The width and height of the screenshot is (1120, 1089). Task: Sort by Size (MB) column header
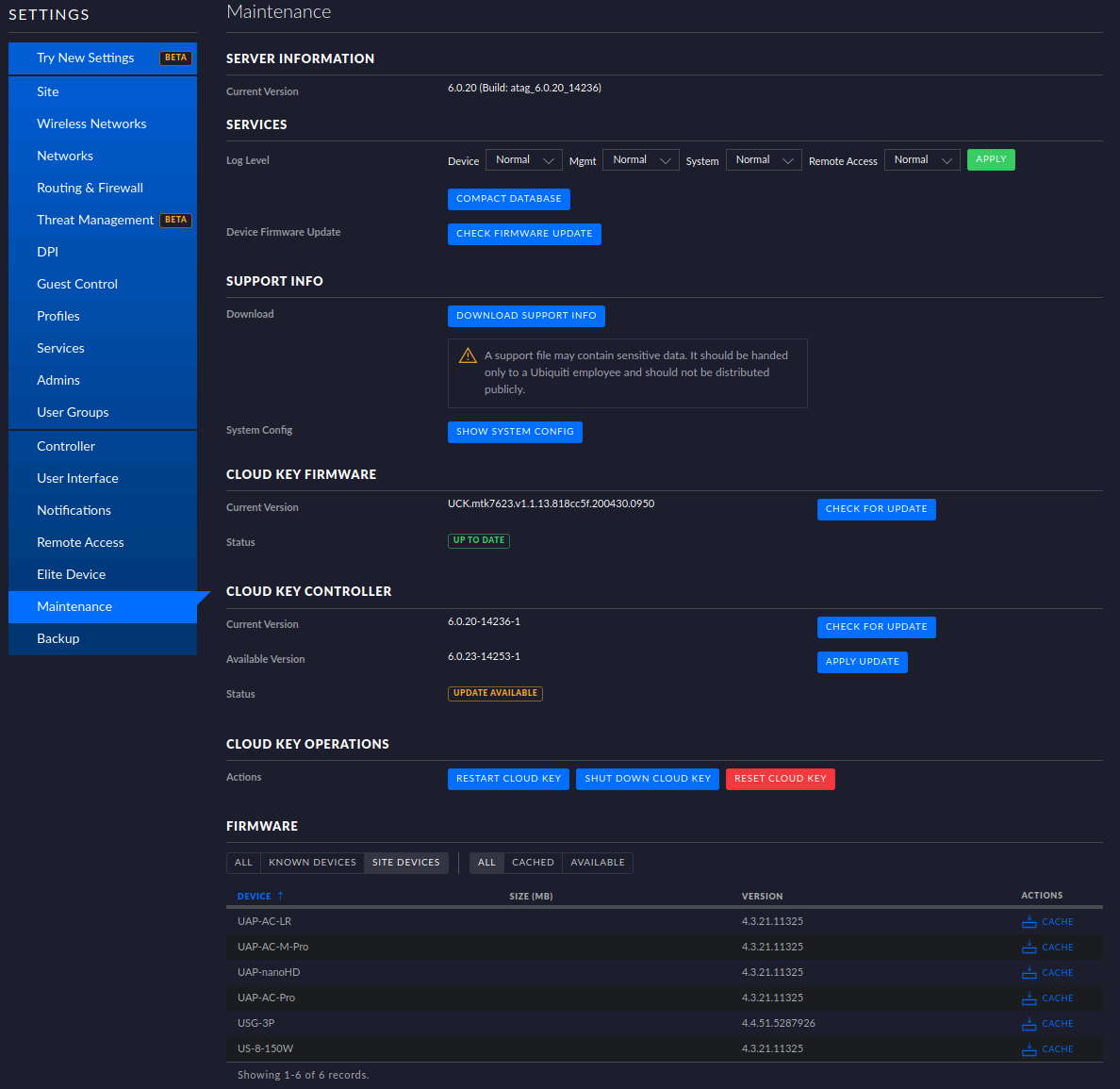[x=531, y=896]
